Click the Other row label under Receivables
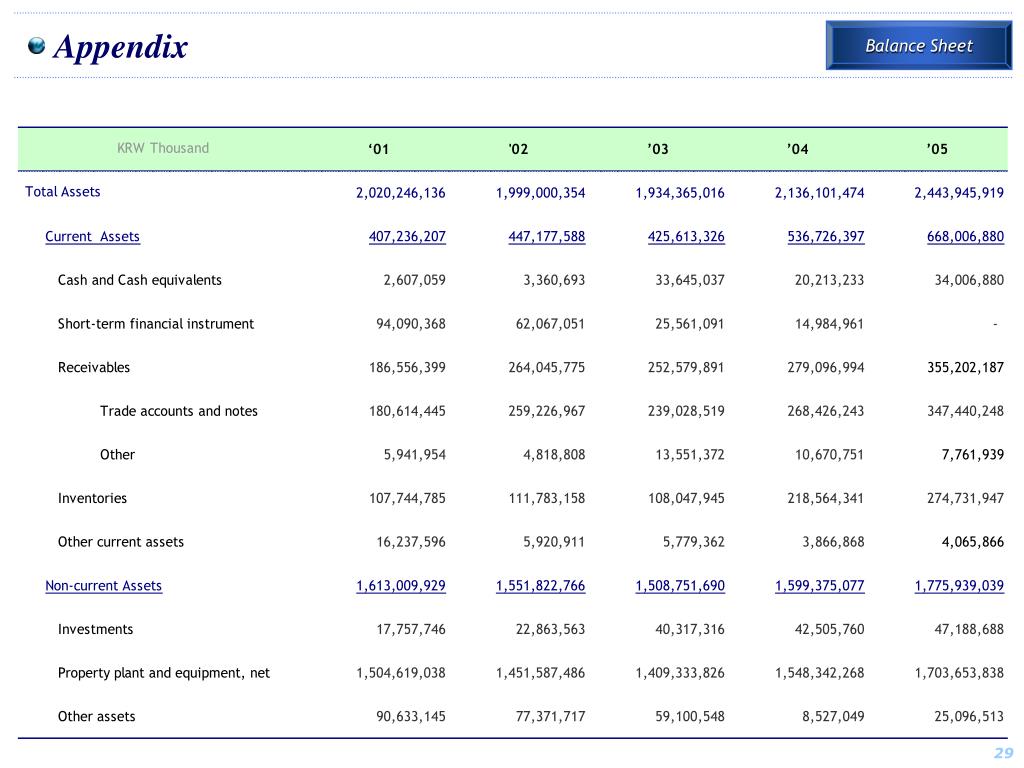The width and height of the screenshot is (1024, 768). pyautogui.click(x=118, y=455)
